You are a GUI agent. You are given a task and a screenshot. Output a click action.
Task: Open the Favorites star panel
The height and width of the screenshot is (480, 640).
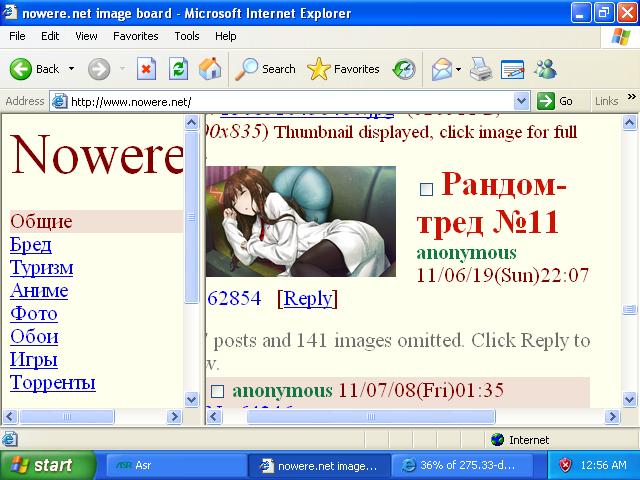(343, 69)
